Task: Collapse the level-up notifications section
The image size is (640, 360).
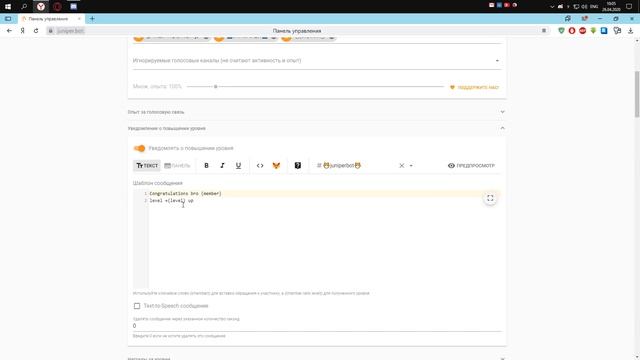Action: click(x=317, y=128)
